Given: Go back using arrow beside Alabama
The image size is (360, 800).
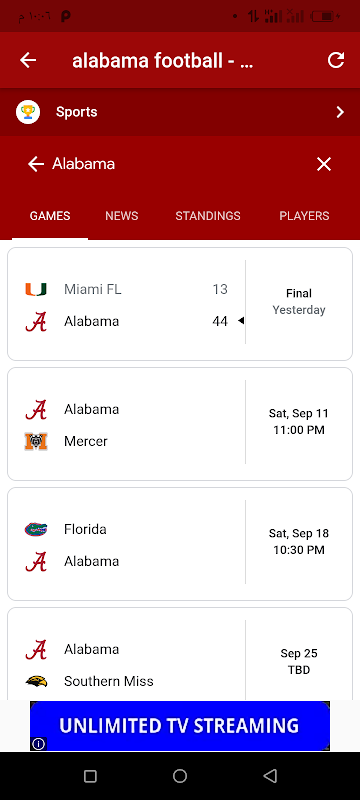Looking at the screenshot, I should (x=36, y=164).
